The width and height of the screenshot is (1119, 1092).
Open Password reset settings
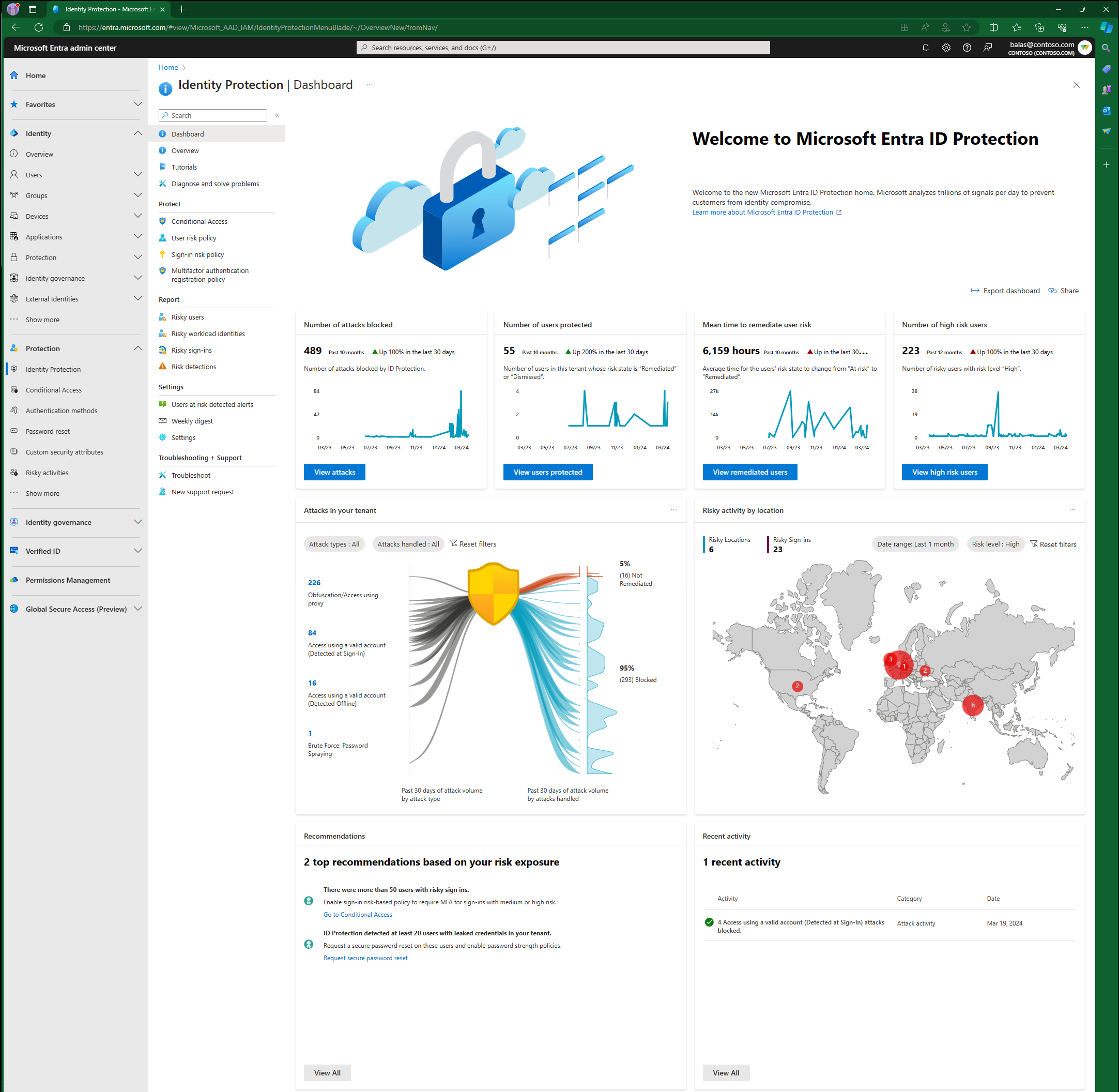(x=48, y=431)
